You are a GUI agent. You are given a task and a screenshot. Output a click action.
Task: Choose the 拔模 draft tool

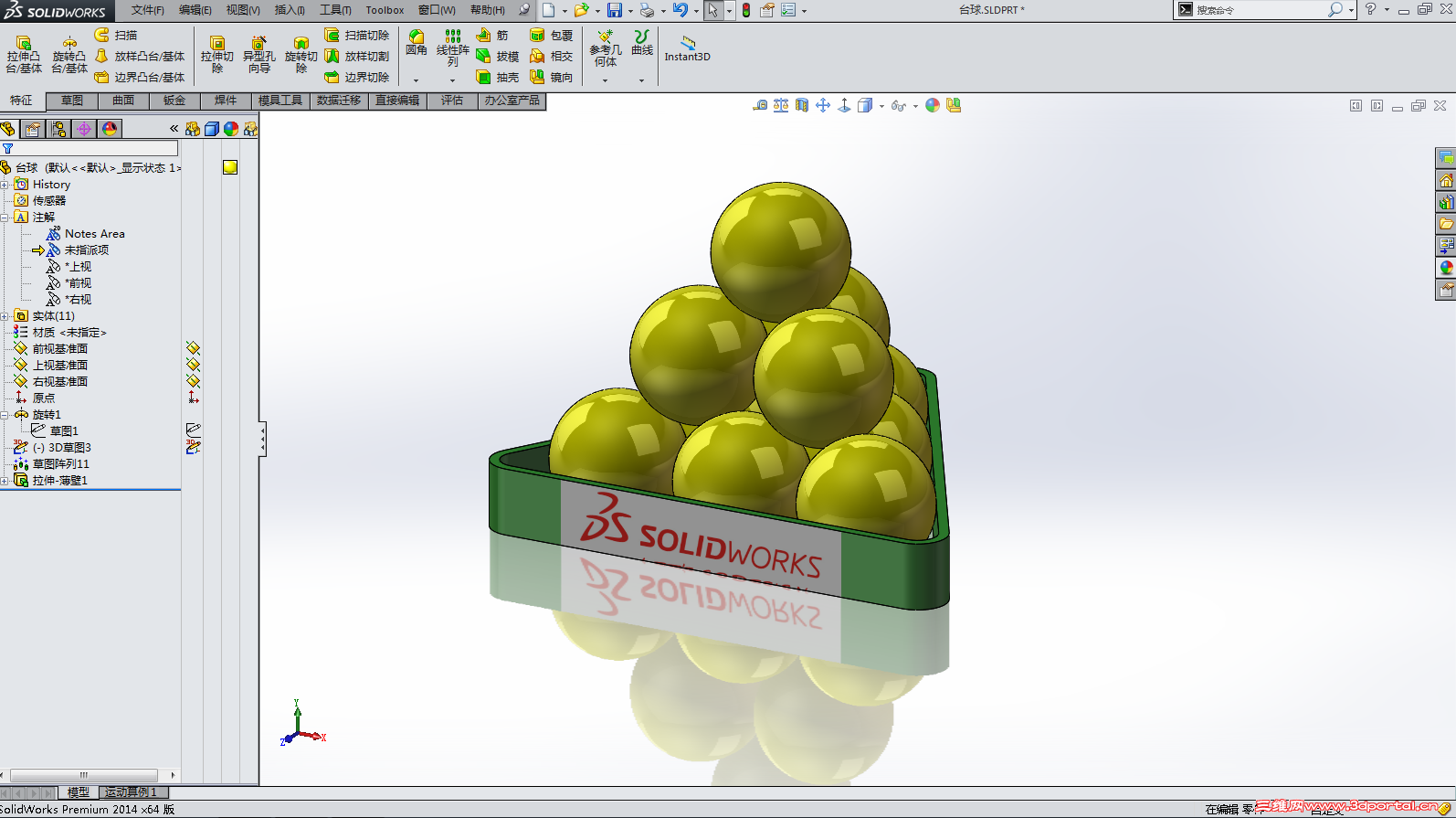(x=498, y=56)
